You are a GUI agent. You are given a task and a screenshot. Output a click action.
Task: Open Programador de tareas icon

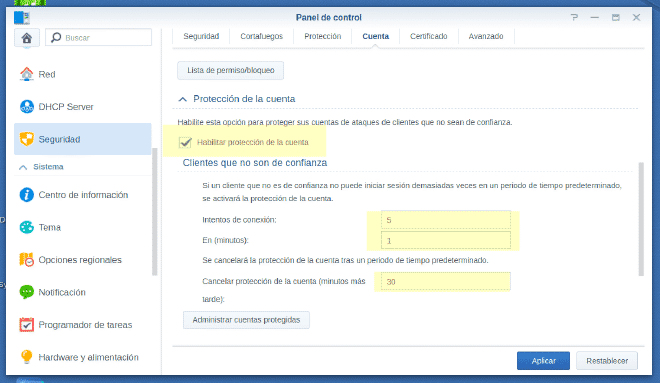(x=27, y=324)
